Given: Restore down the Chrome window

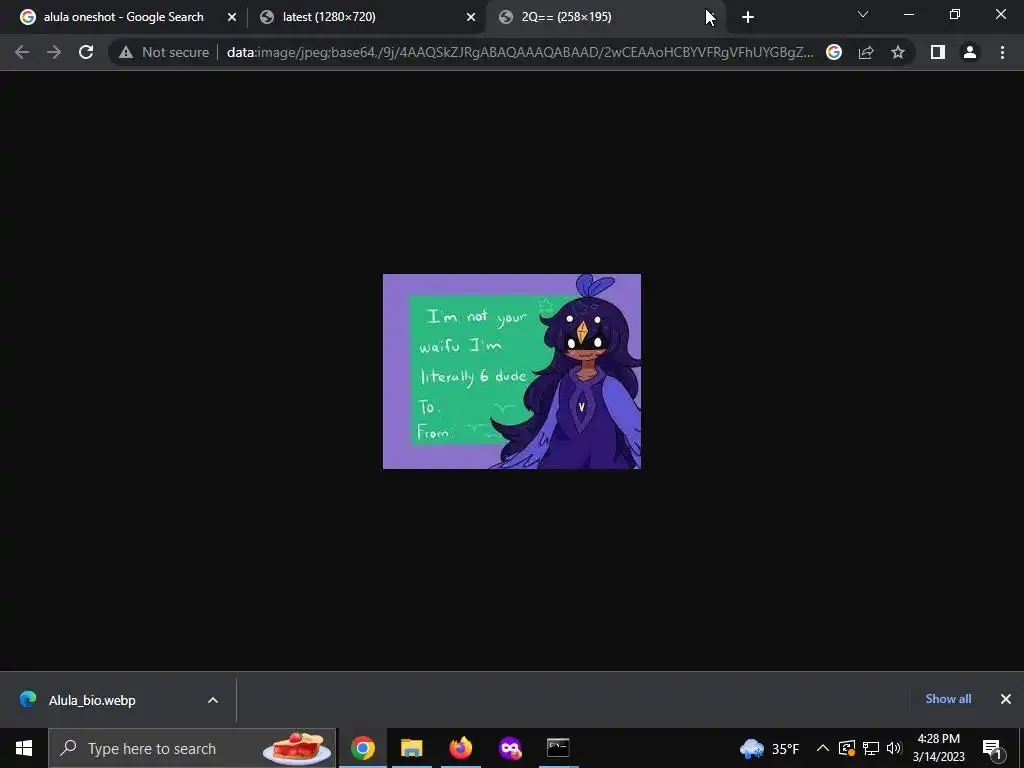Looking at the screenshot, I should (x=955, y=14).
